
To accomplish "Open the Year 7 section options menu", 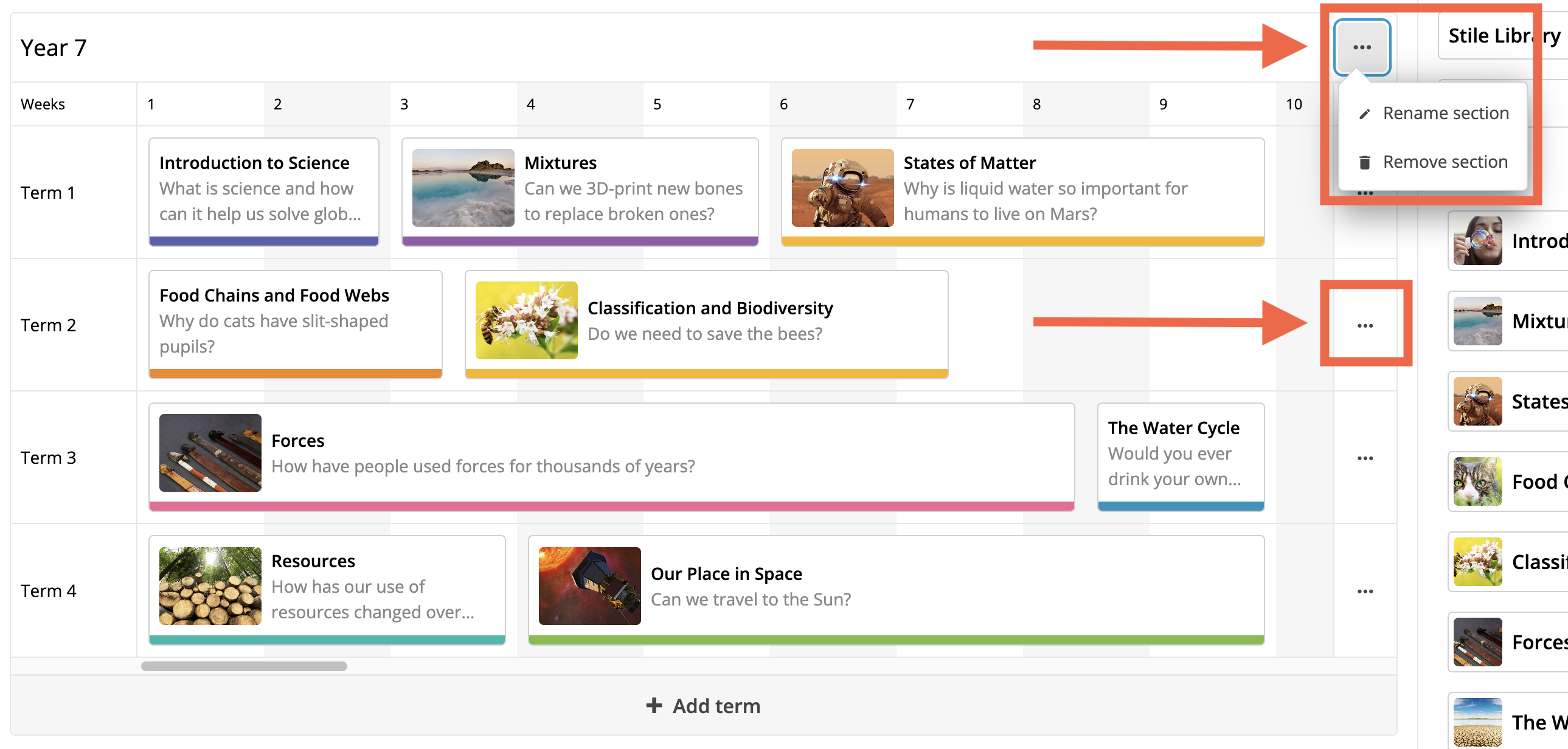I will (1362, 47).
